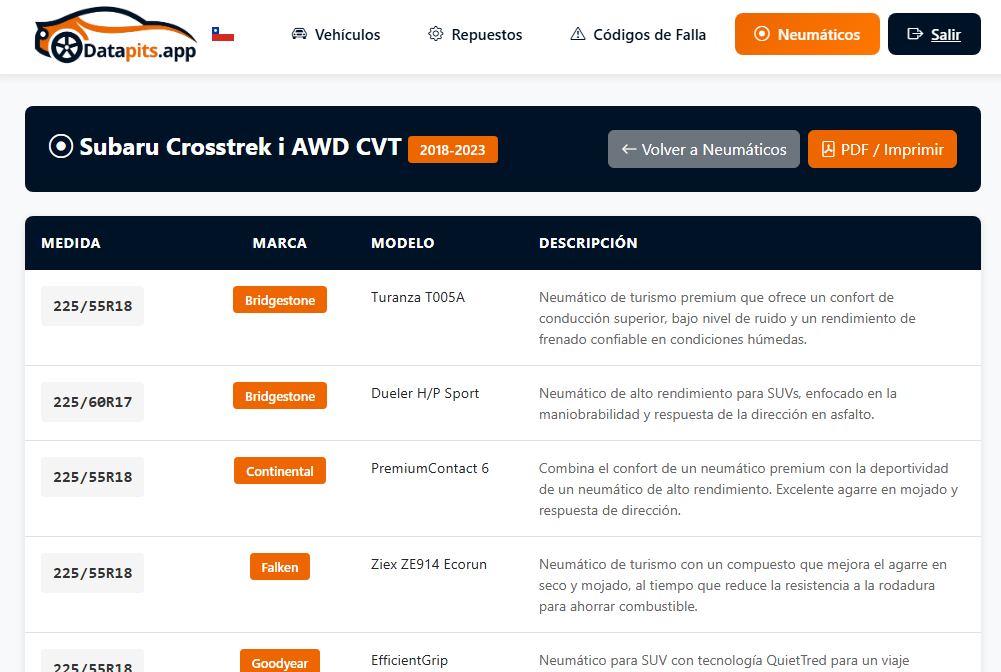
Task: Click Bridgestone badge in Turanza T005A row
Action: coord(280,300)
